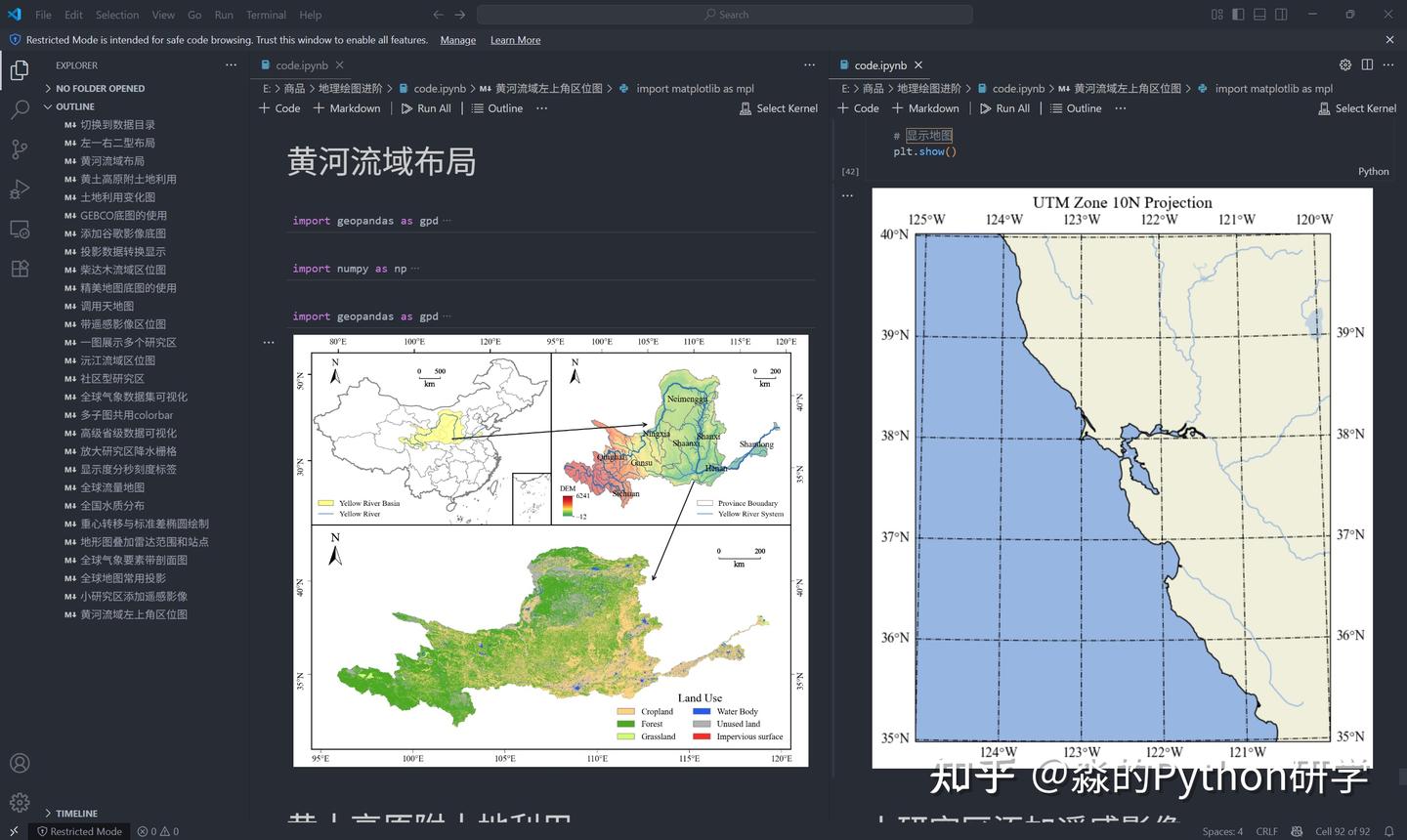Add Markdown cell in right notebook toolbar

coord(925,108)
